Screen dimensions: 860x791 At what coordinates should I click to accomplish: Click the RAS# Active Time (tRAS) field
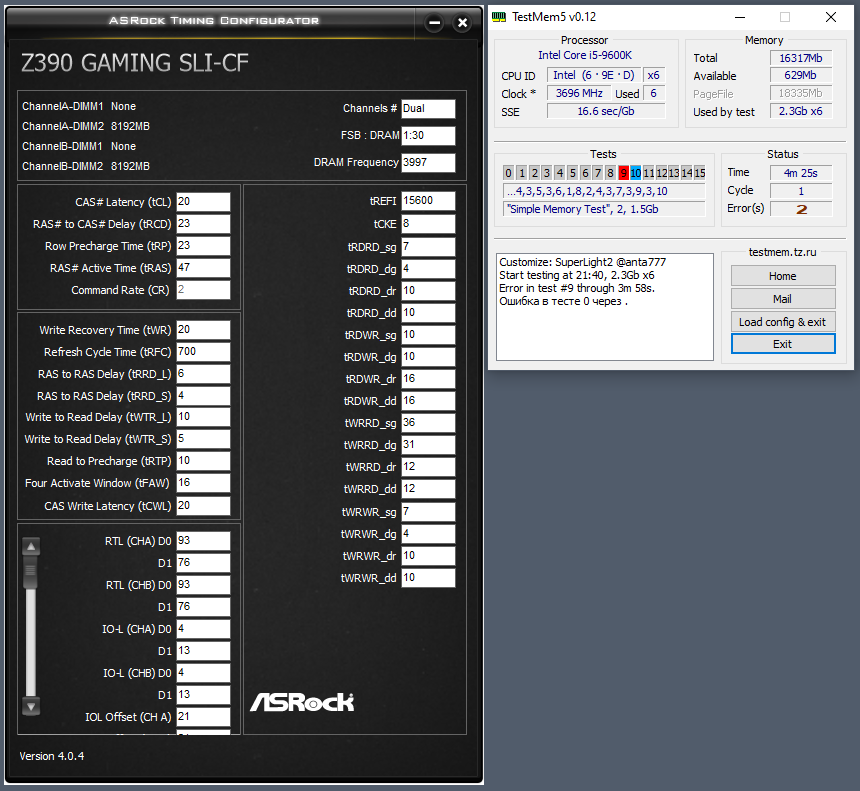coord(203,268)
